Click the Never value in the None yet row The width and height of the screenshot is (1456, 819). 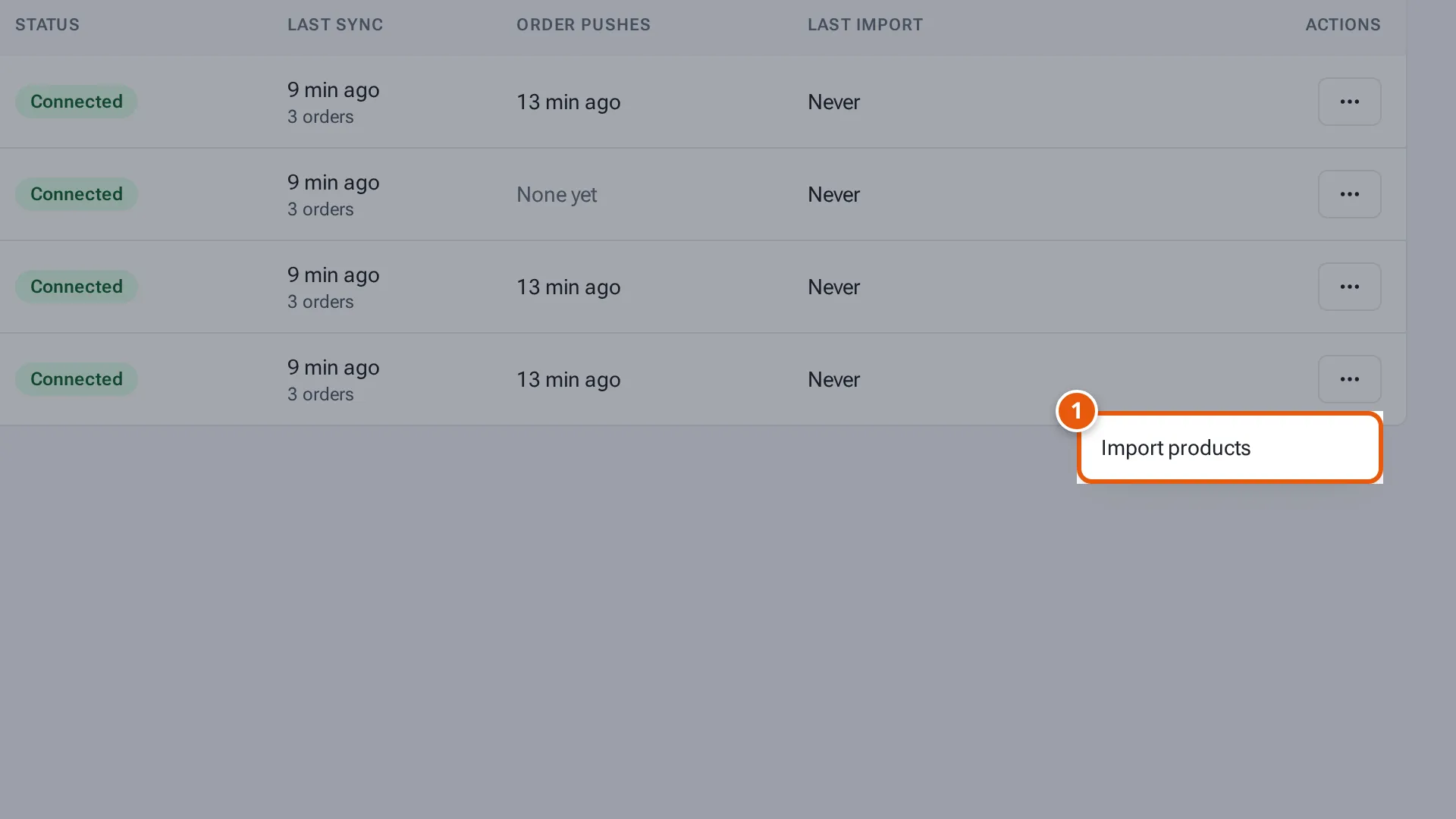click(833, 195)
